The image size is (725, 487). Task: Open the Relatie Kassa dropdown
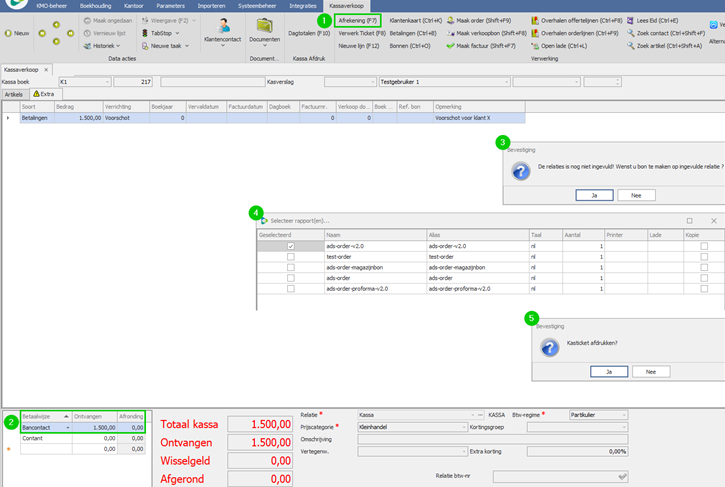coord(473,415)
